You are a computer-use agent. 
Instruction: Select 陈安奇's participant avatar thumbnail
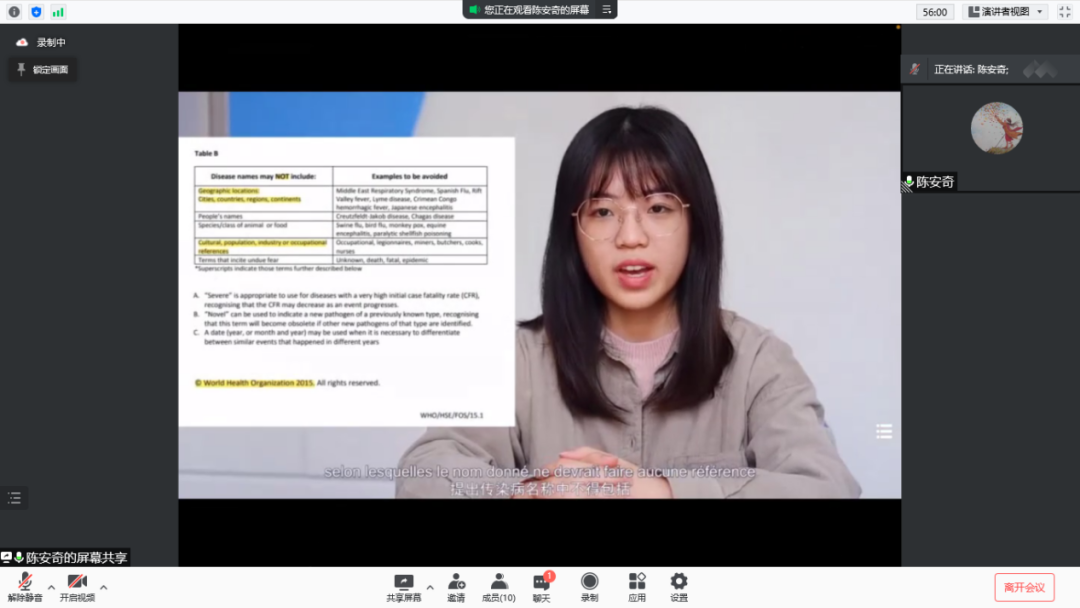(x=996, y=128)
